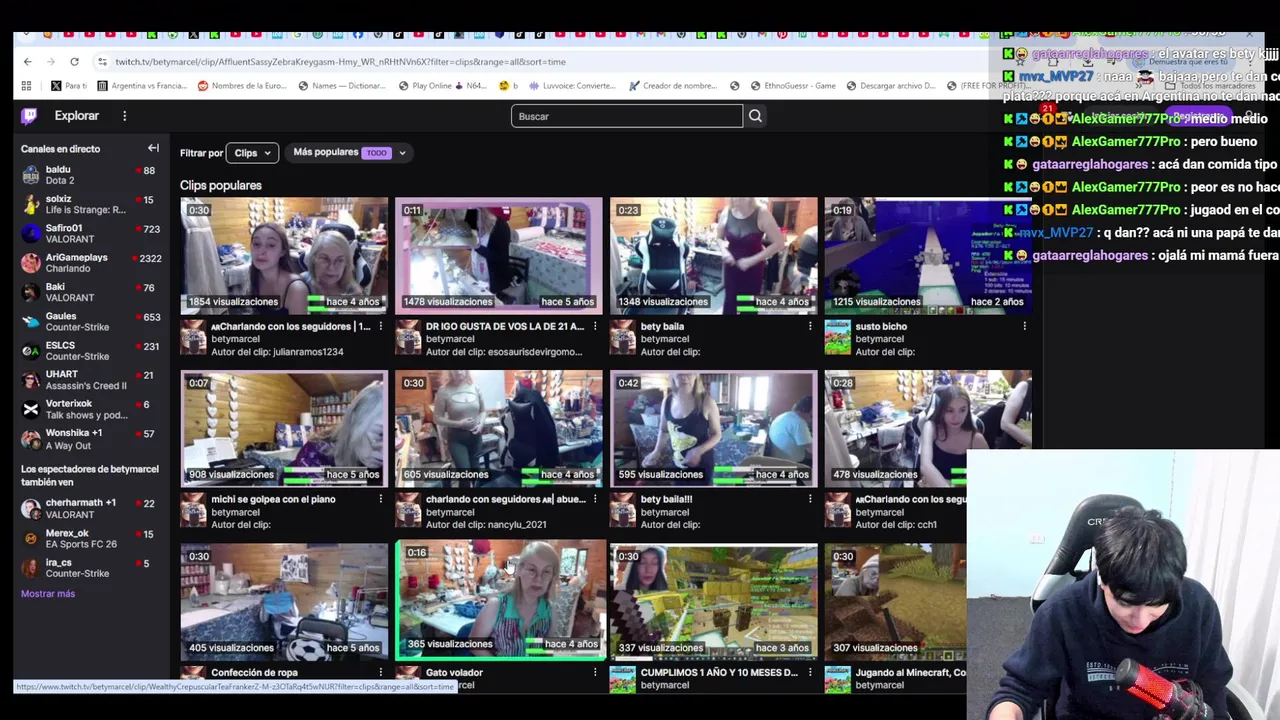Open options menu for the susto bicho clip
Screen dimensions: 1280x720
[x=1024, y=326]
